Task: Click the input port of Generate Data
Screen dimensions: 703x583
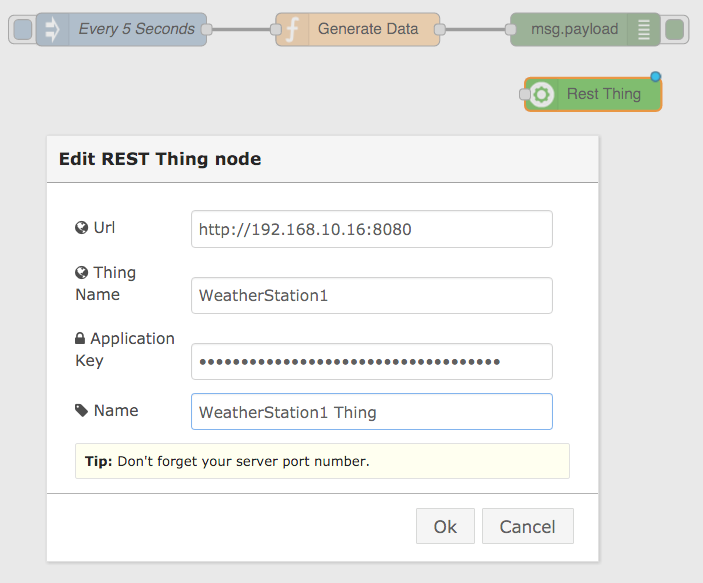Action: 276,30
